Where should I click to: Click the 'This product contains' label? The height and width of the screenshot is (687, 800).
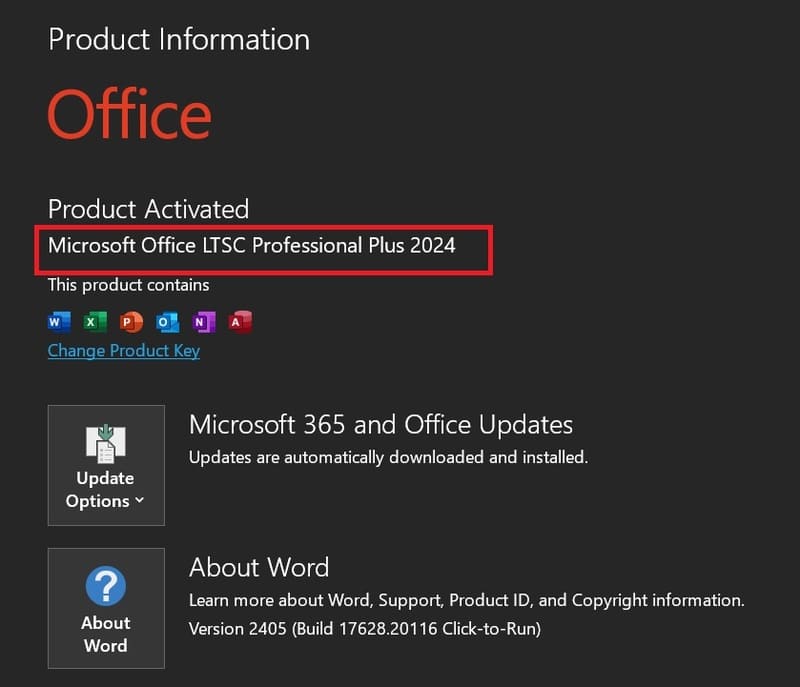(129, 285)
